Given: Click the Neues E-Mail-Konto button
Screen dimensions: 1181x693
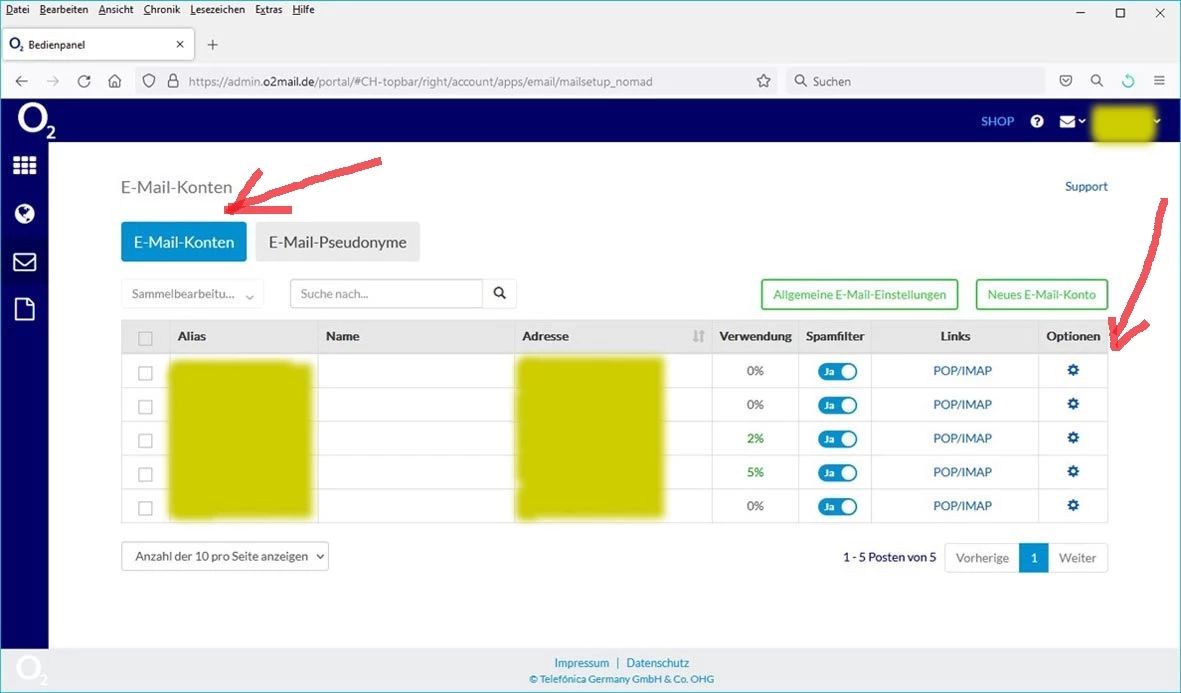Looking at the screenshot, I should 1042,295.
